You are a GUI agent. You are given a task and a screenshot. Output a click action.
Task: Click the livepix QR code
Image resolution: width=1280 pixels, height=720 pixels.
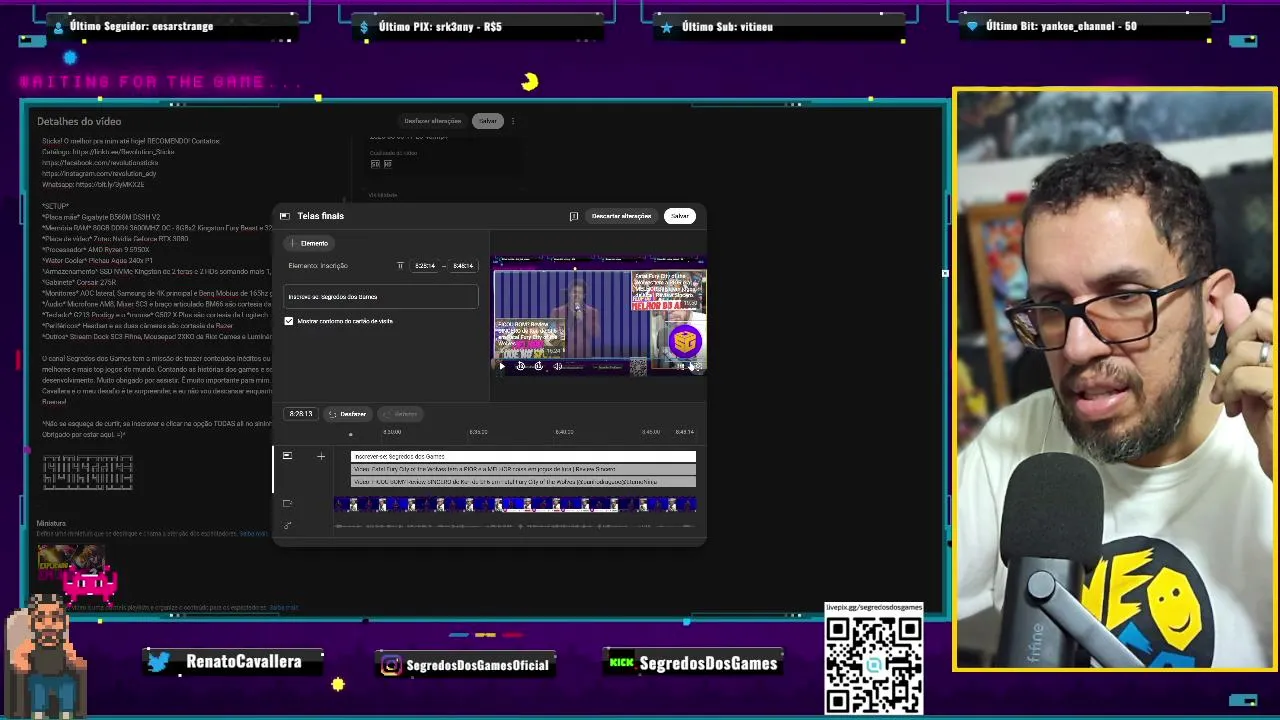(x=873, y=664)
